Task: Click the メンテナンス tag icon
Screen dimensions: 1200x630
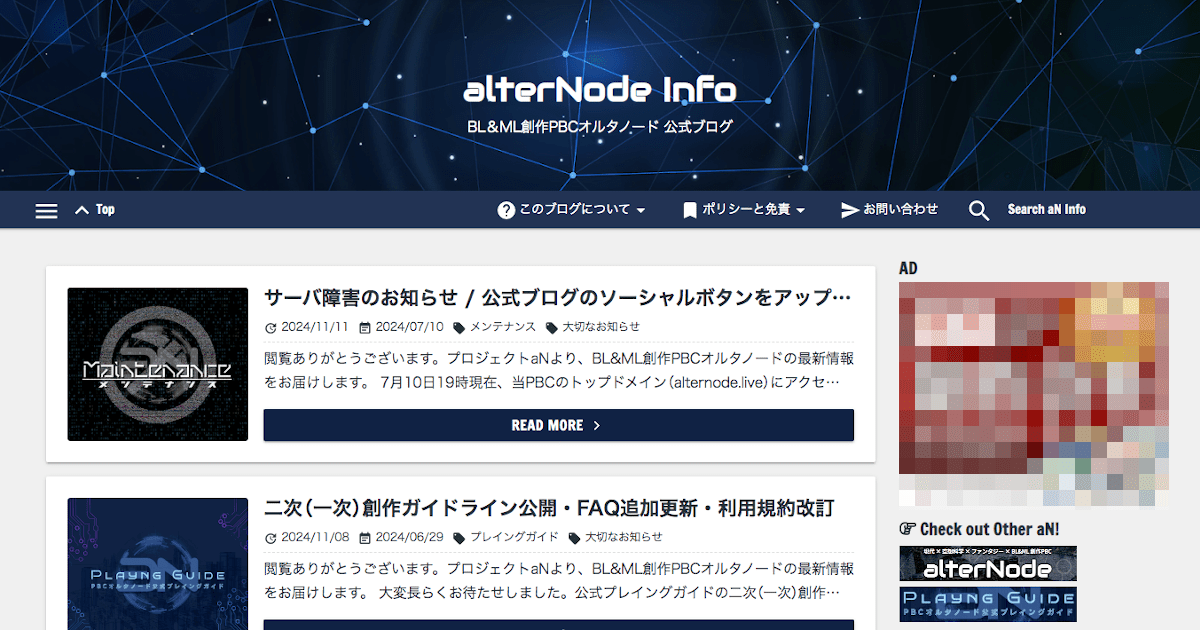Action: point(459,327)
